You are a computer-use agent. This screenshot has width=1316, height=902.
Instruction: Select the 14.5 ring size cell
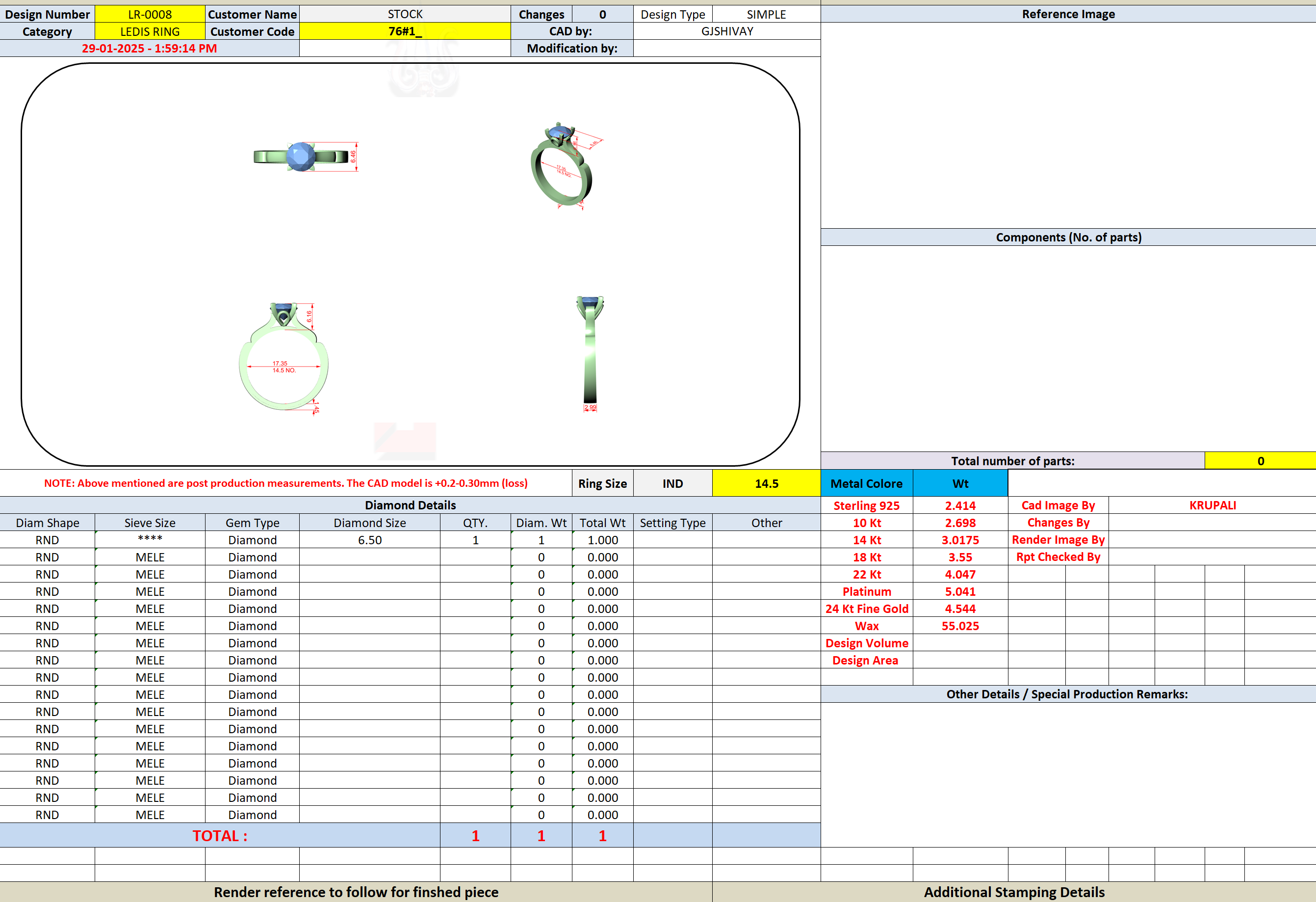[766, 483]
